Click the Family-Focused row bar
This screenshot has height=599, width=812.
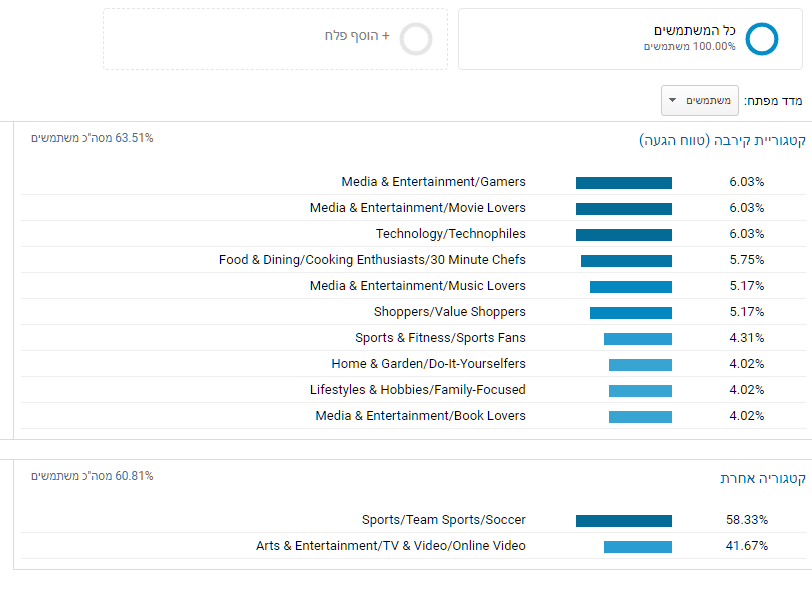click(640, 391)
